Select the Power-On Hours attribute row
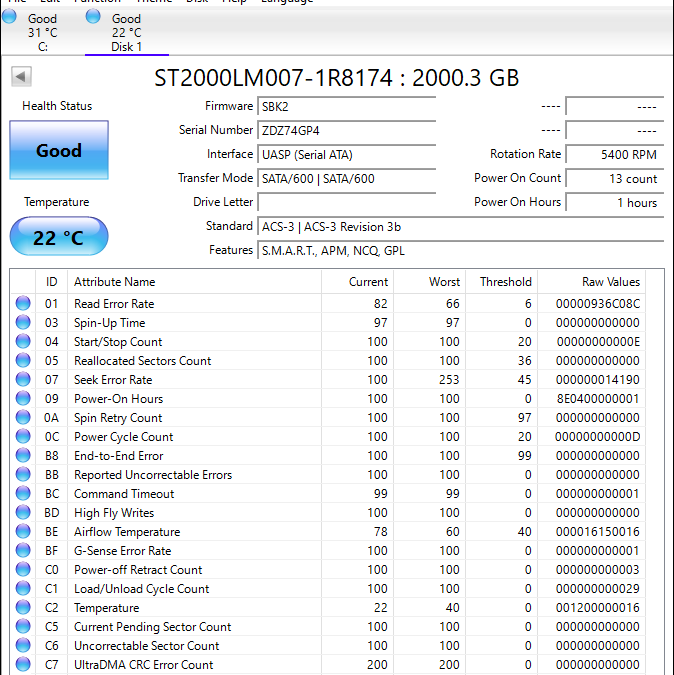This screenshot has height=675, width=674. tap(328, 399)
